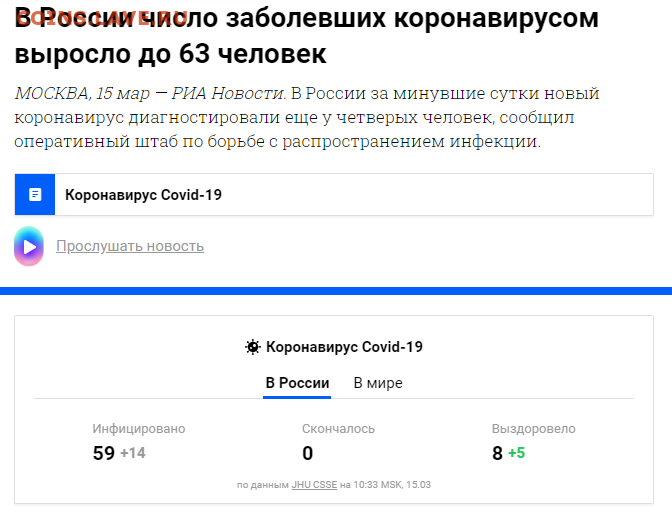The height and width of the screenshot is (514, 672).
Task: Open the Коронавирус Covid-19 topic banner
Action: (334, 194)
